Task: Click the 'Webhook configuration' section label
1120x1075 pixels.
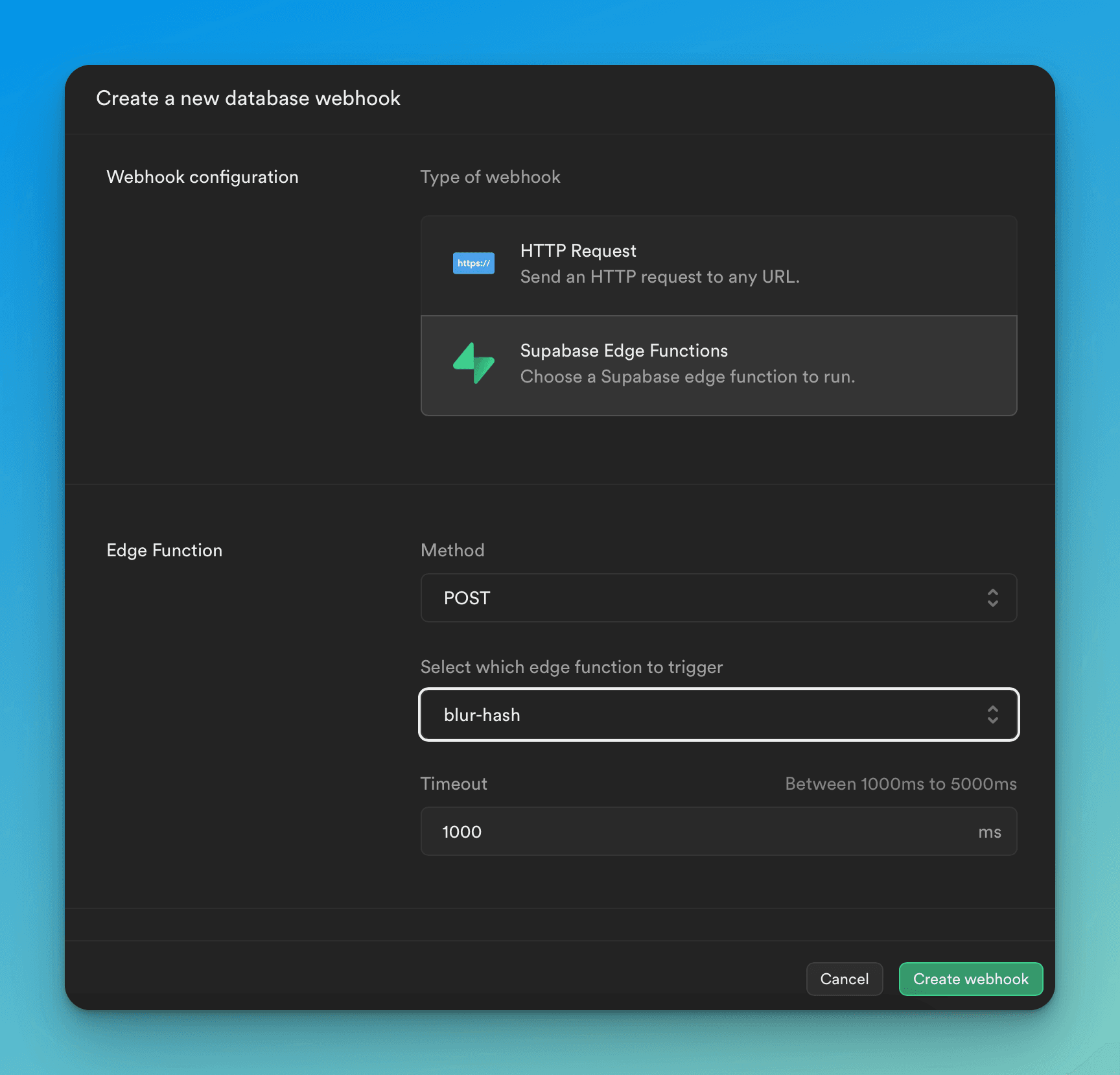Action: tap(202, 177)
